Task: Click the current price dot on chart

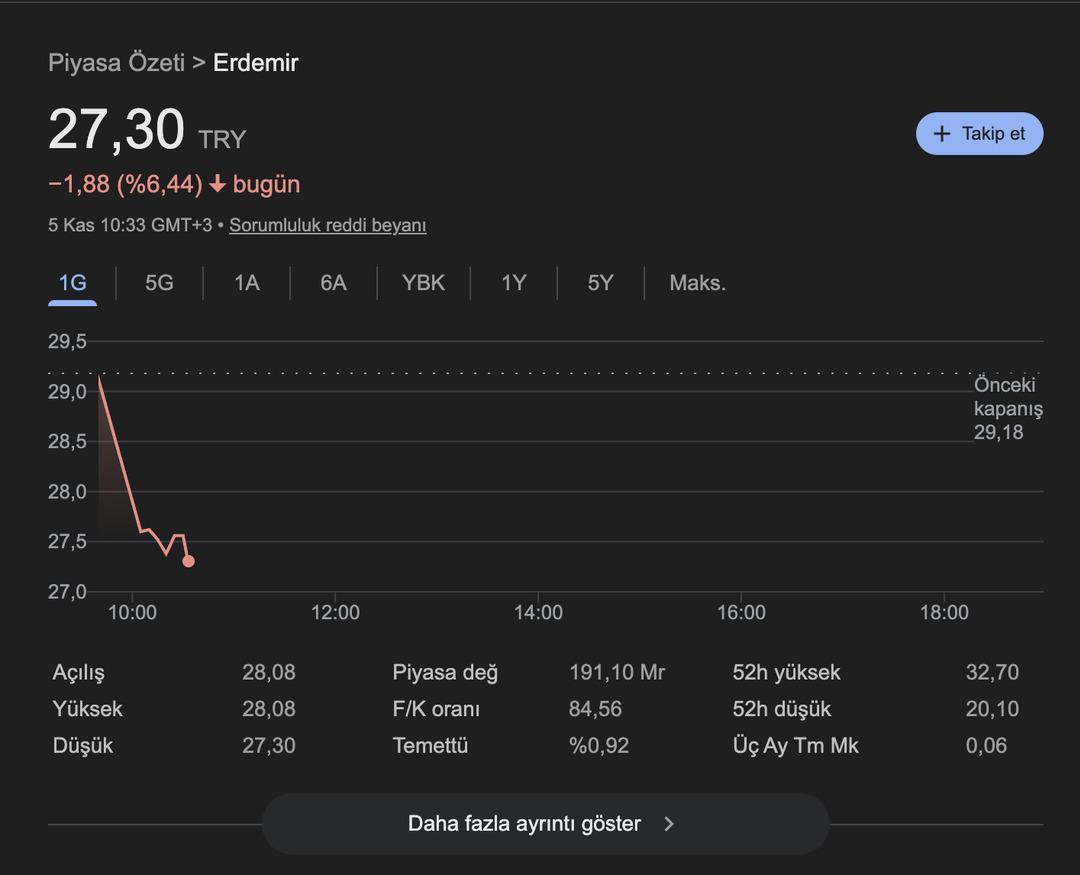Action: pos(188,561)
